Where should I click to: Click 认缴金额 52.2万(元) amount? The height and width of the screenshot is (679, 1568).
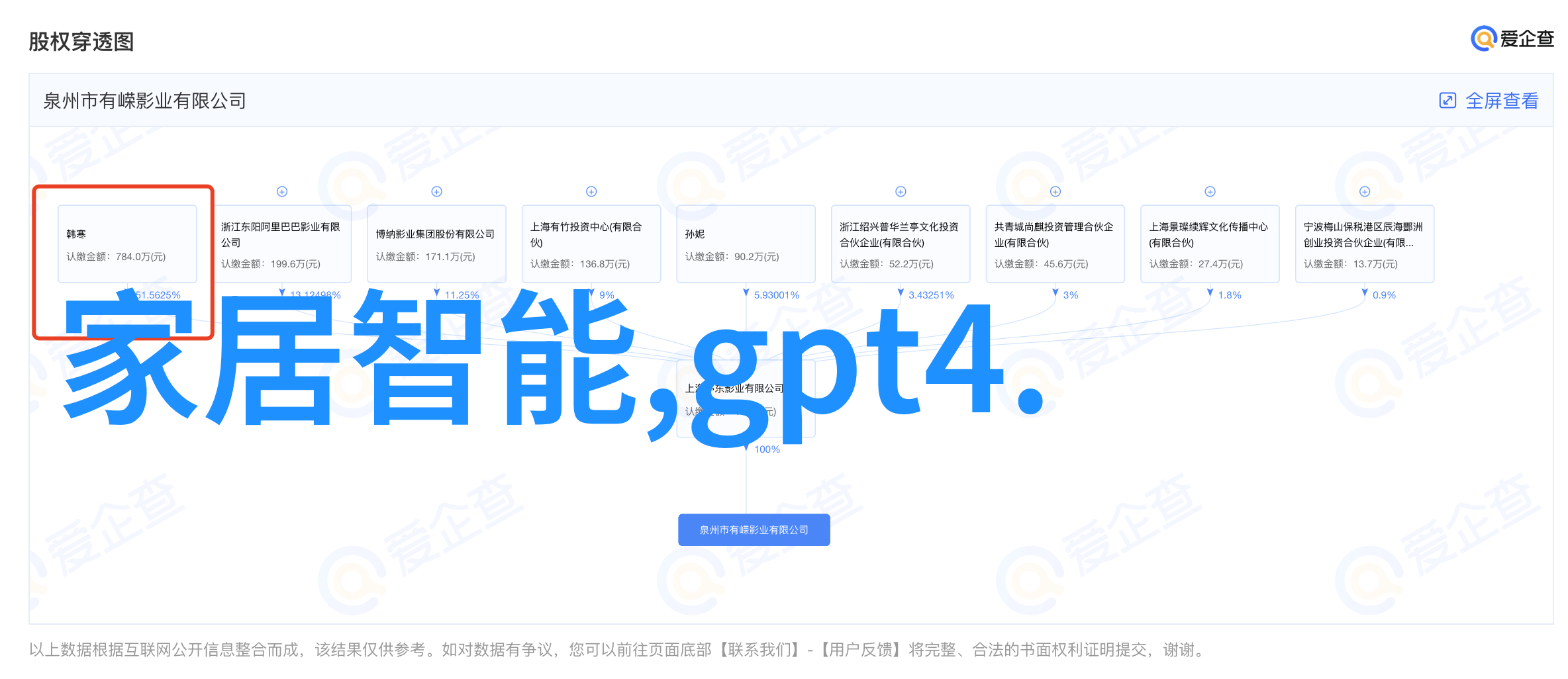(887, 264)
